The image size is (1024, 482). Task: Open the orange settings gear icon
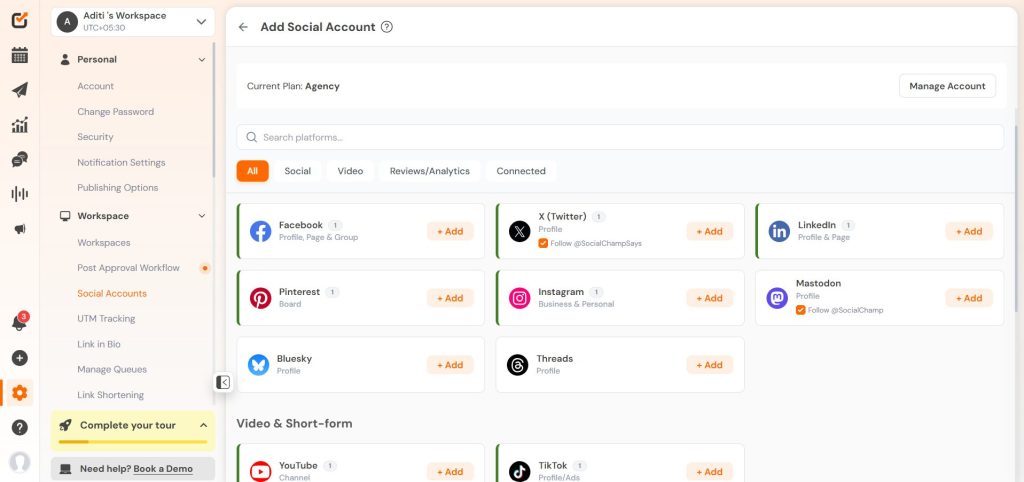click(20, 393)
